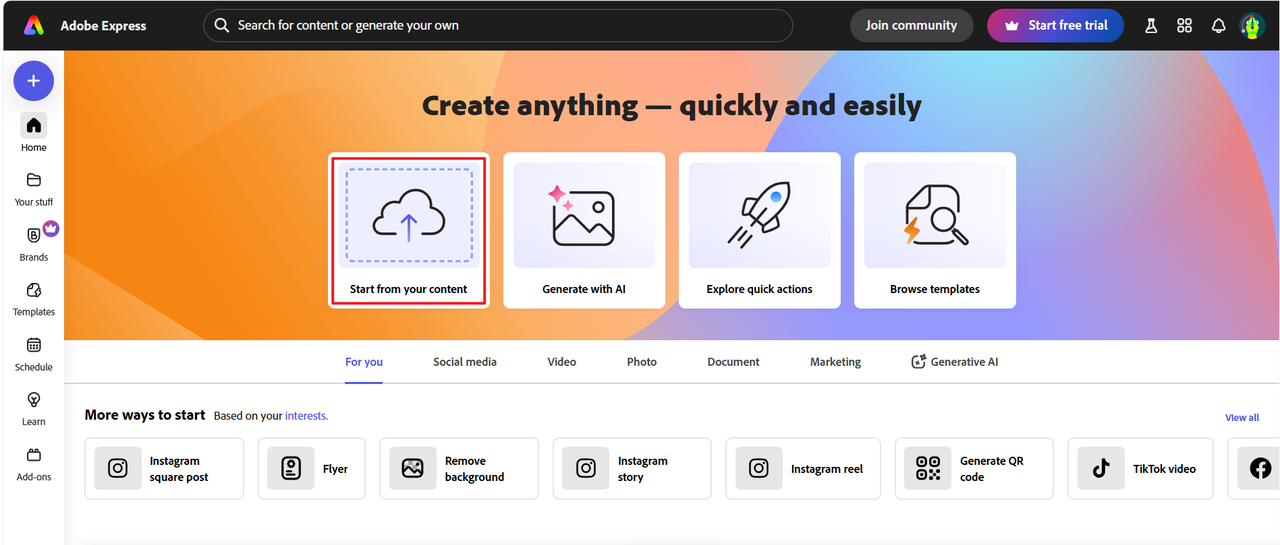Click the Instagram reel icon
Viewport: 1280px width, 545px height.
[x=759, y=468]
